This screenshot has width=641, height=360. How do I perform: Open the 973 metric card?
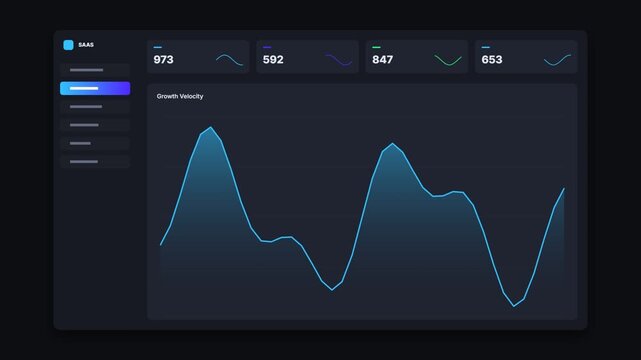coord(198,57)
